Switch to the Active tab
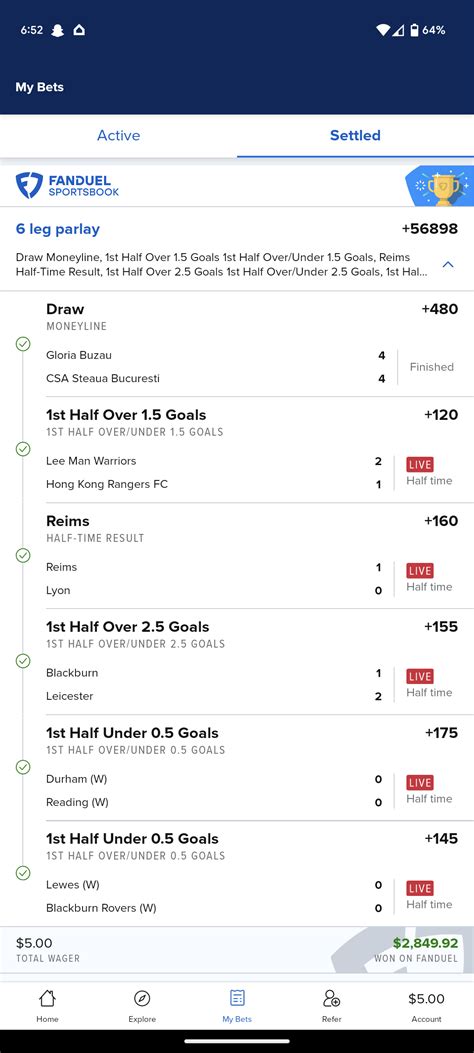 point(118,136)
